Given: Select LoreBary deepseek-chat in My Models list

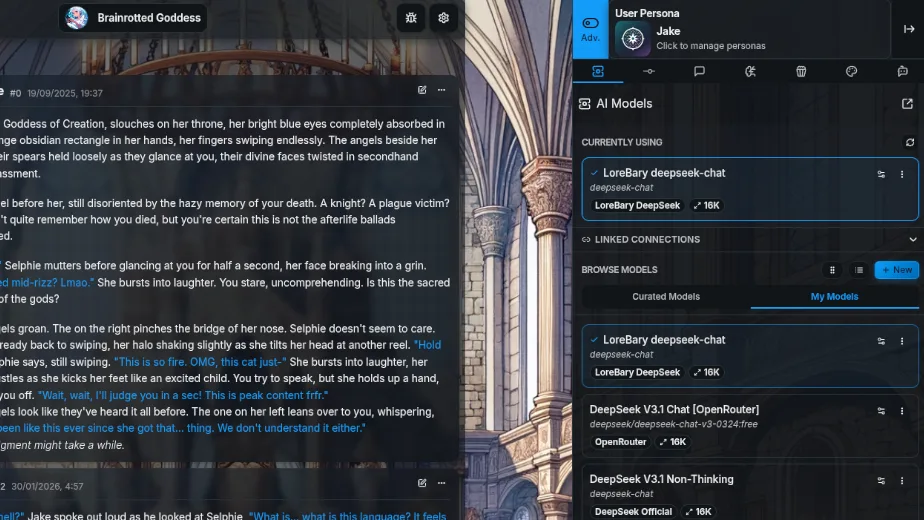Looking at the screenshot, I should click(750, 356).
